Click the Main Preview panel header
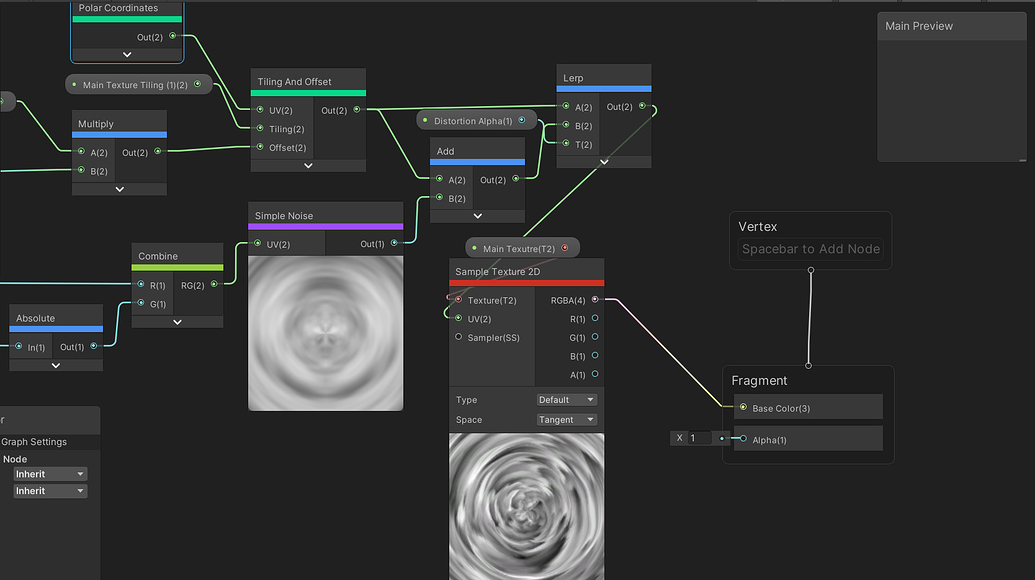The image size is (1035, 580). pos(918,25)
